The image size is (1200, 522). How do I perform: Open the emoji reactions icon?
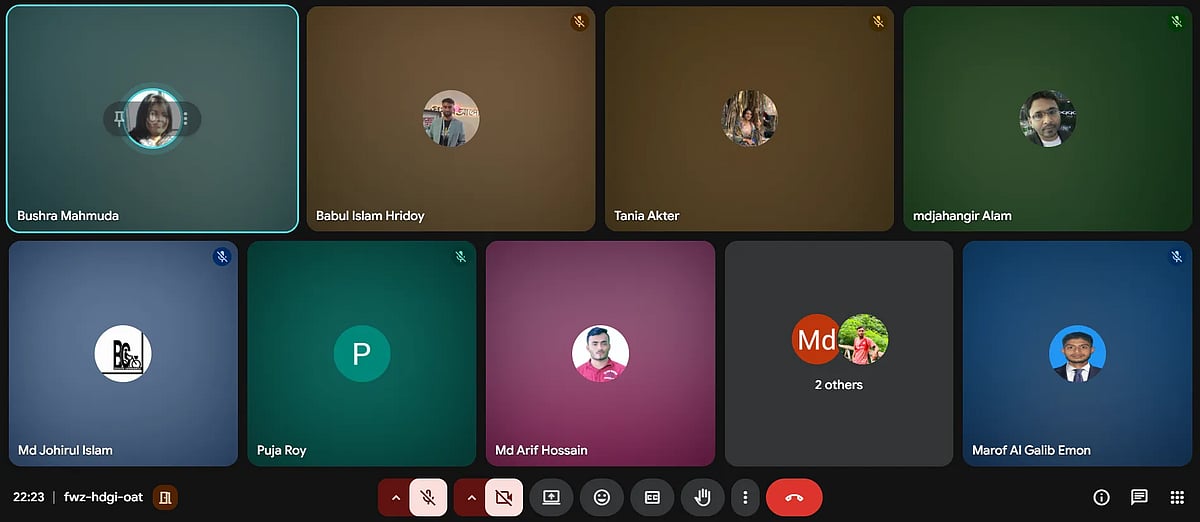[x=601, y=497]
